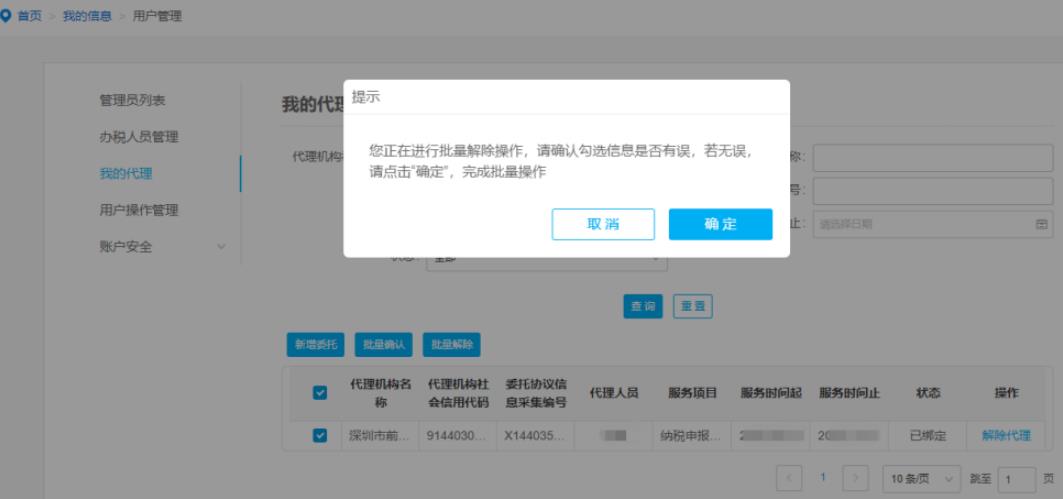Toggle the select-all checkbox in table header
The width and height of the screenshot is (1063, 499).
click(x=320, y=393)
